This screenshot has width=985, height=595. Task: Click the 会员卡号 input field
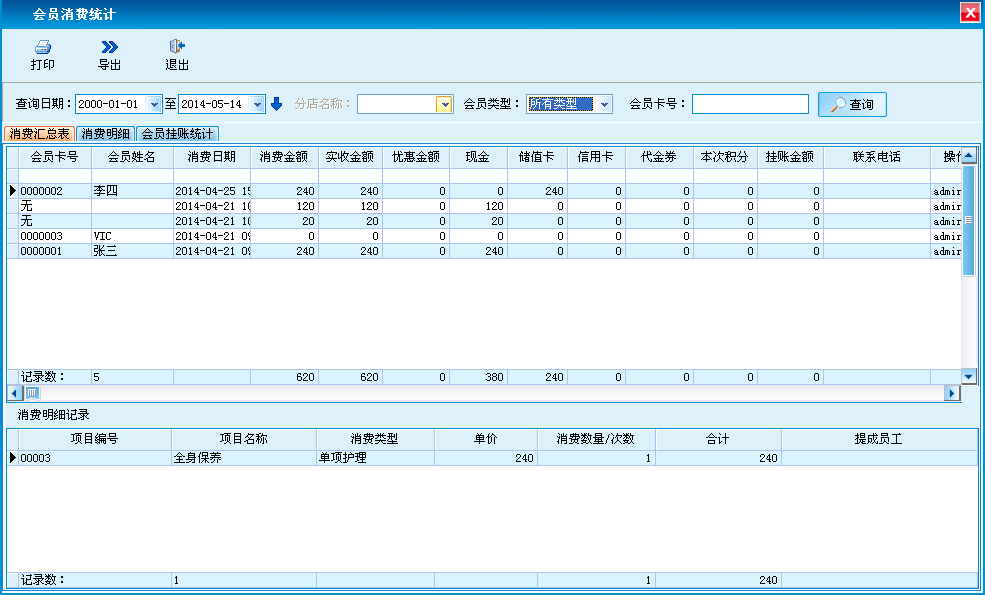click(750, 104)
